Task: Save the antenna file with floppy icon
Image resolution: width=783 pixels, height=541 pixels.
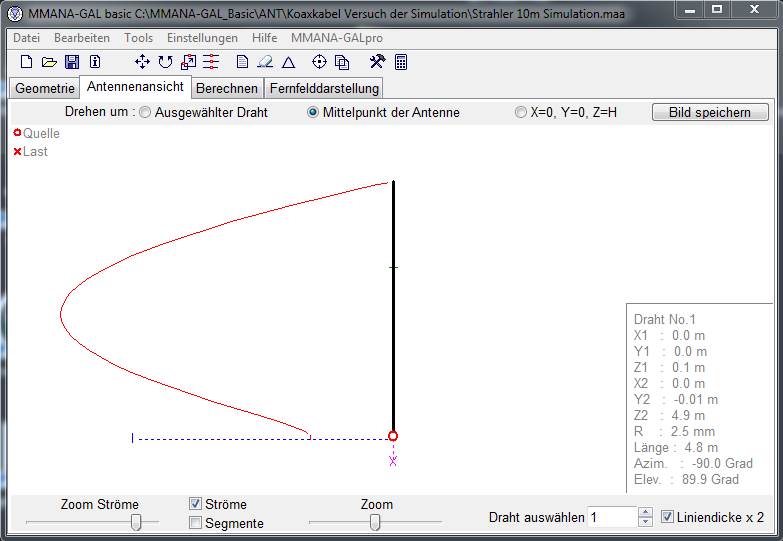Action: (x=72, y=62)
